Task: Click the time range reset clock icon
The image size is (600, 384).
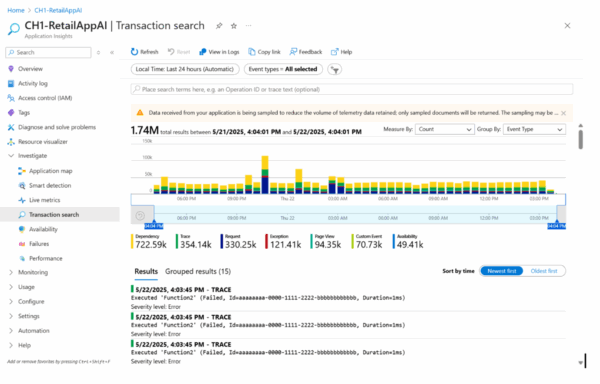Action: [140, 216]
